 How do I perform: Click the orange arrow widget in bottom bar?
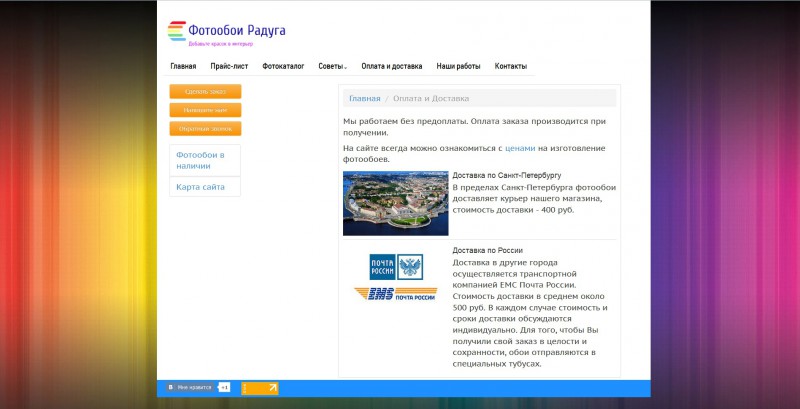tap(260, 388)
